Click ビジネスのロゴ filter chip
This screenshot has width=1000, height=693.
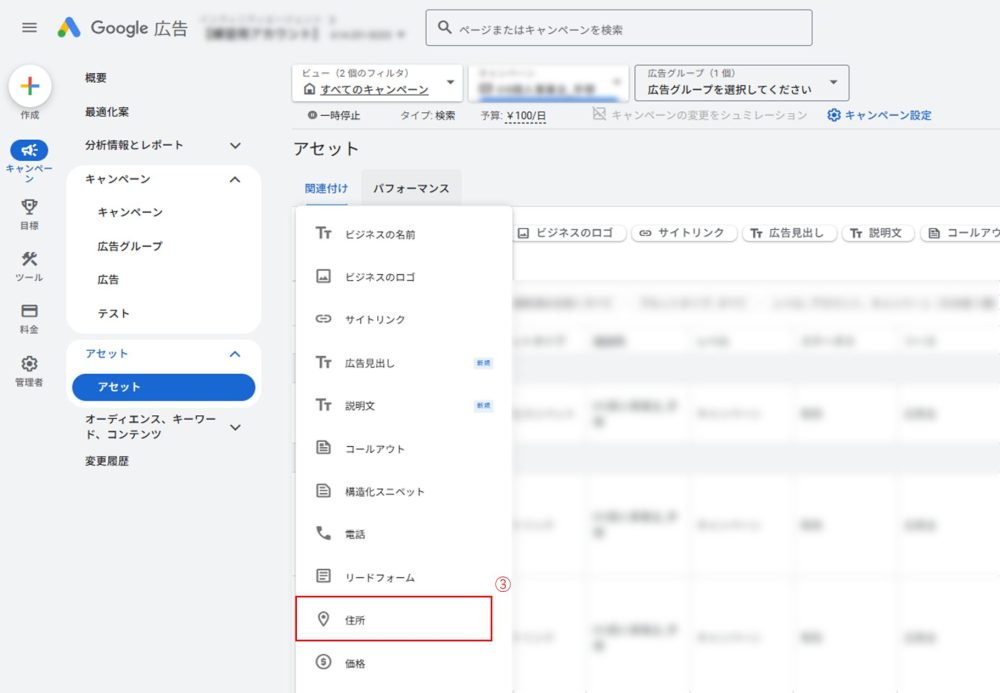570,233
